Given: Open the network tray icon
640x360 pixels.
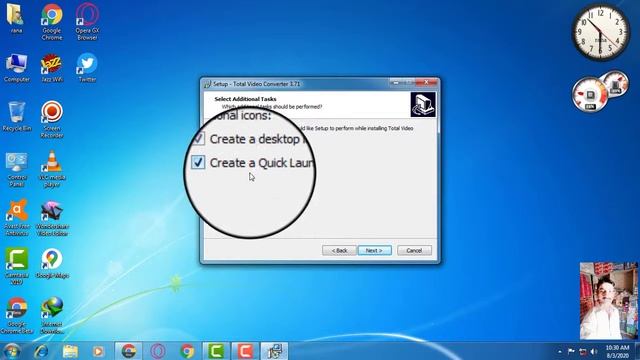Looking at the screenshot, I should (582, 351).
